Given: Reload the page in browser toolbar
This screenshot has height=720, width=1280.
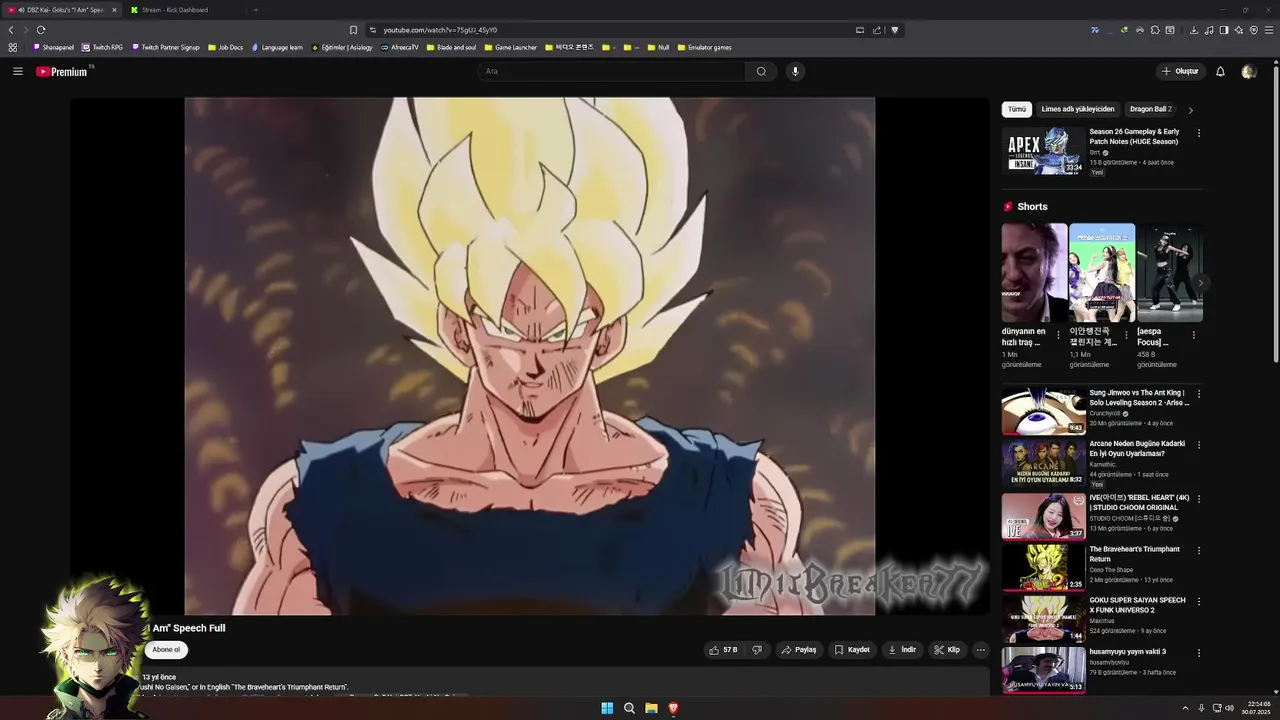Looking at the screenshot, I should click(x=41, y=30).
